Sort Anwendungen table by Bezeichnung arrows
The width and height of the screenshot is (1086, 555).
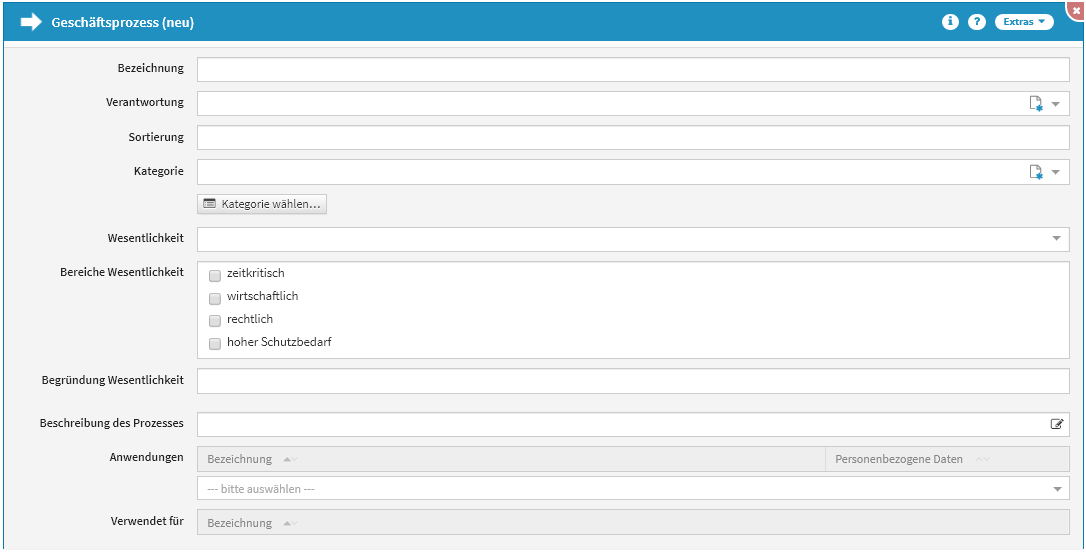click(x=291, y=459)
